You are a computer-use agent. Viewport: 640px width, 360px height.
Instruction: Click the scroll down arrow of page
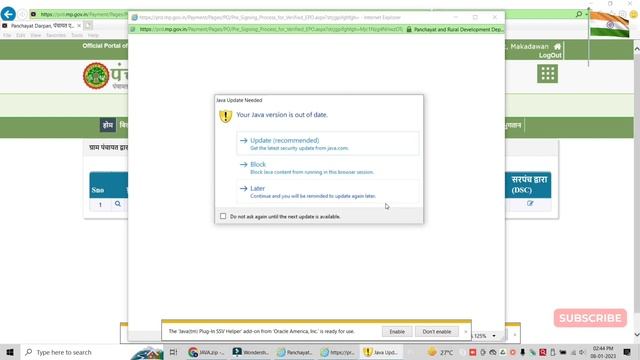coord(636,334)
